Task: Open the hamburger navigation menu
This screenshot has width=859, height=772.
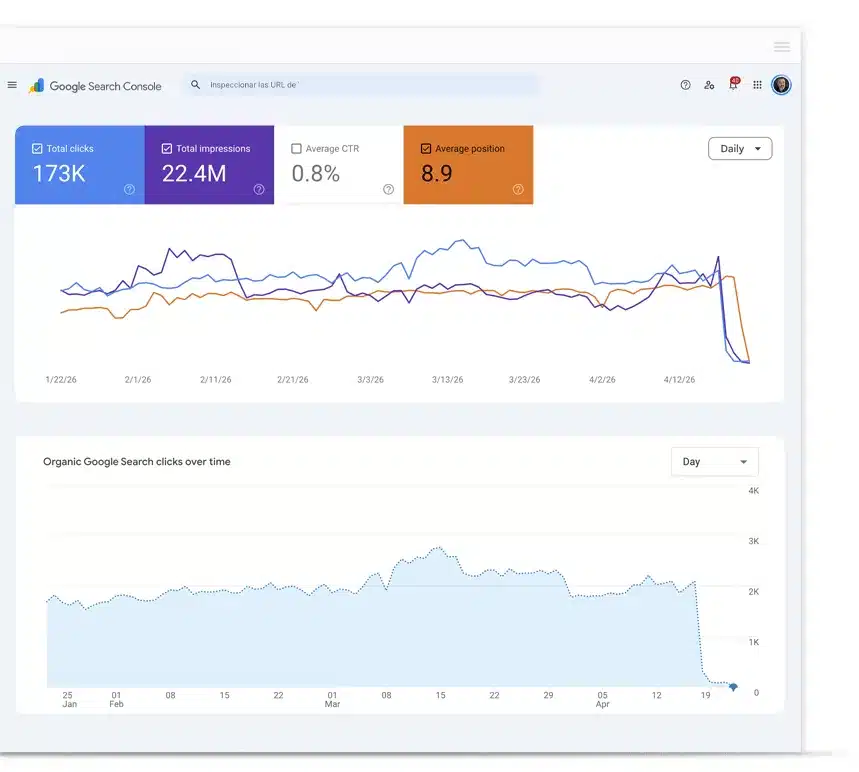Action: pos(12,85)
